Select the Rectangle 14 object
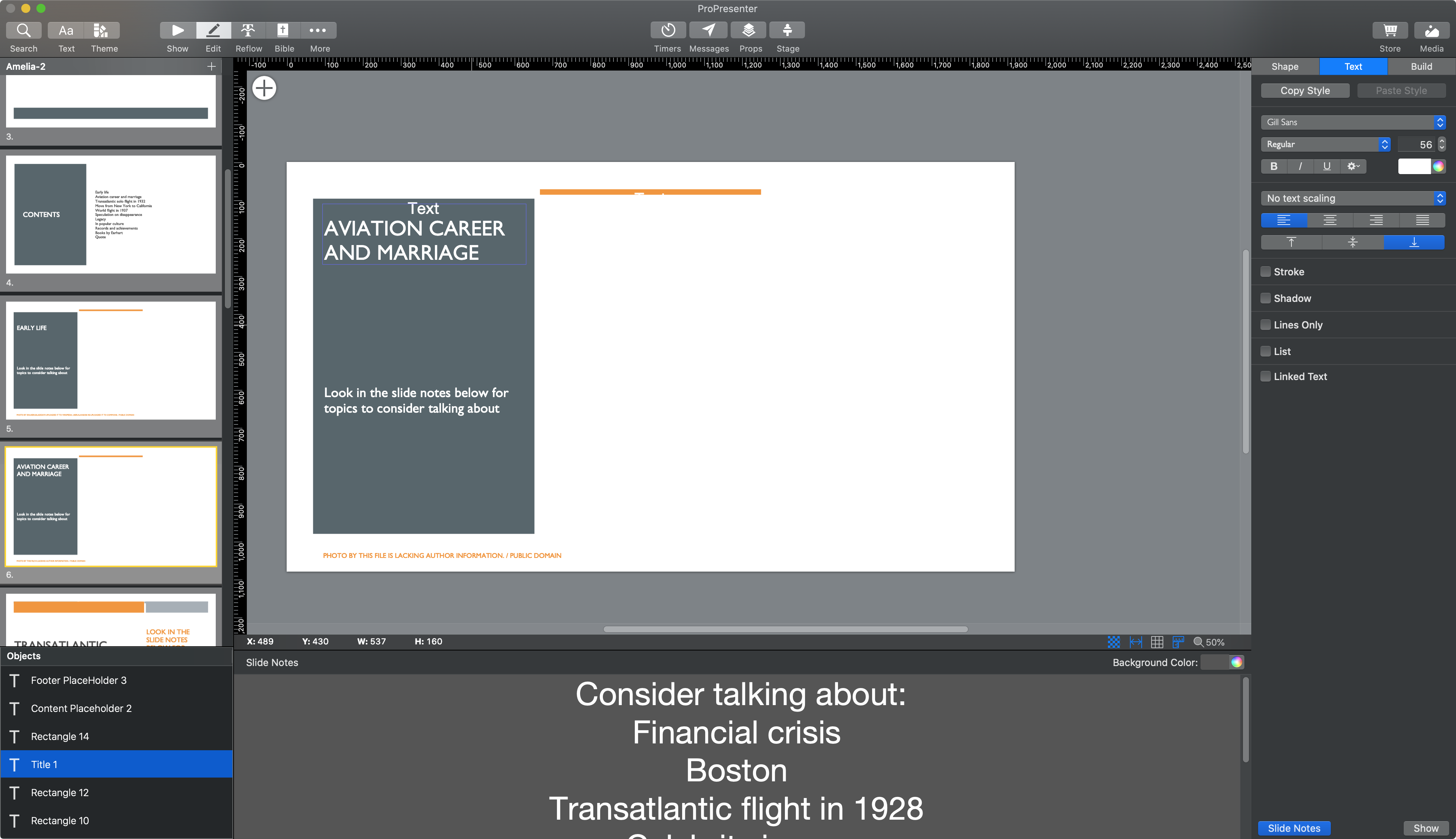Screen dimensions: 1456x839 tap(60, 737)
